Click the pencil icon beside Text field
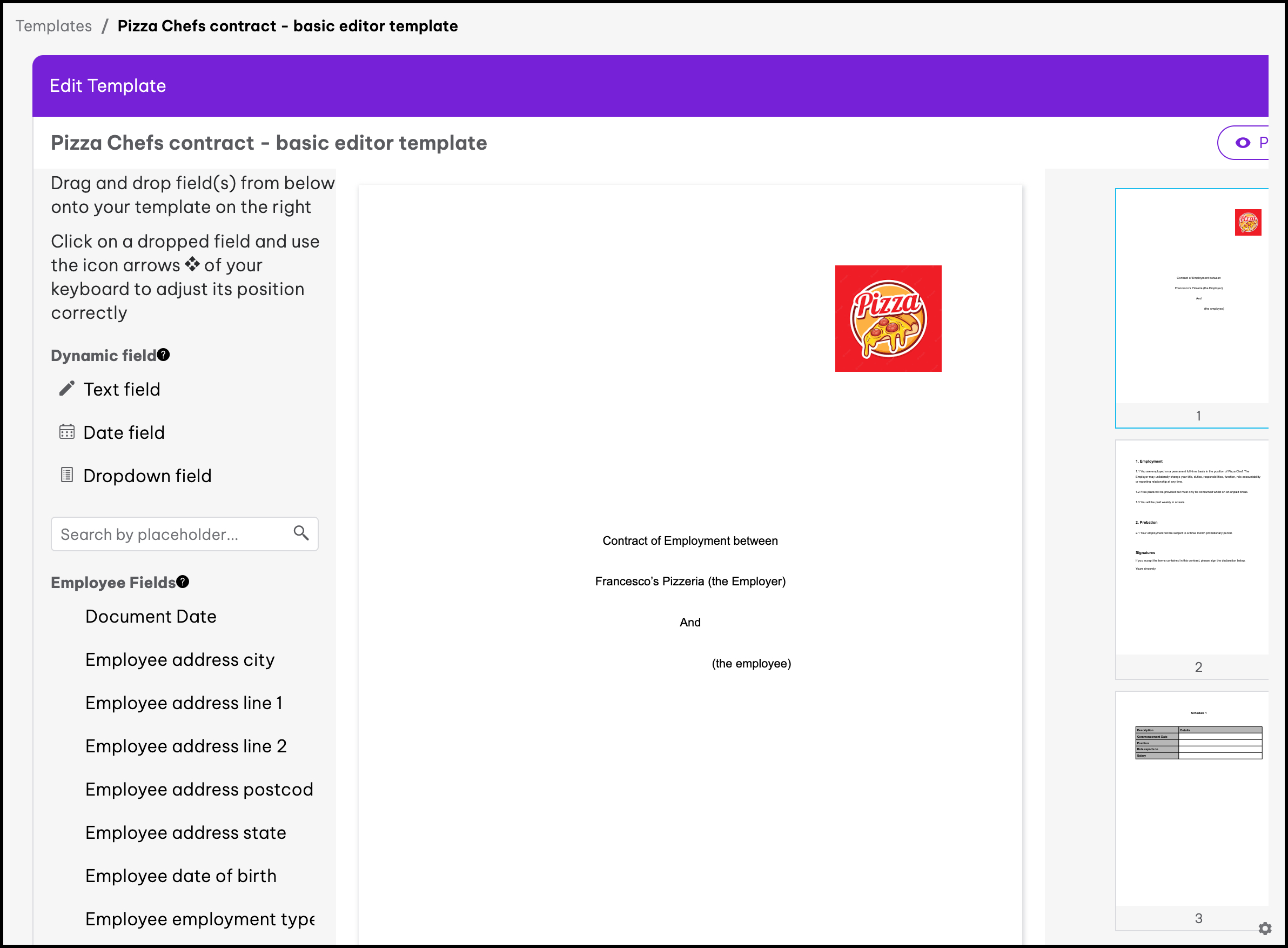This screenshot has width=1288, height=948. tap(66, 389)
